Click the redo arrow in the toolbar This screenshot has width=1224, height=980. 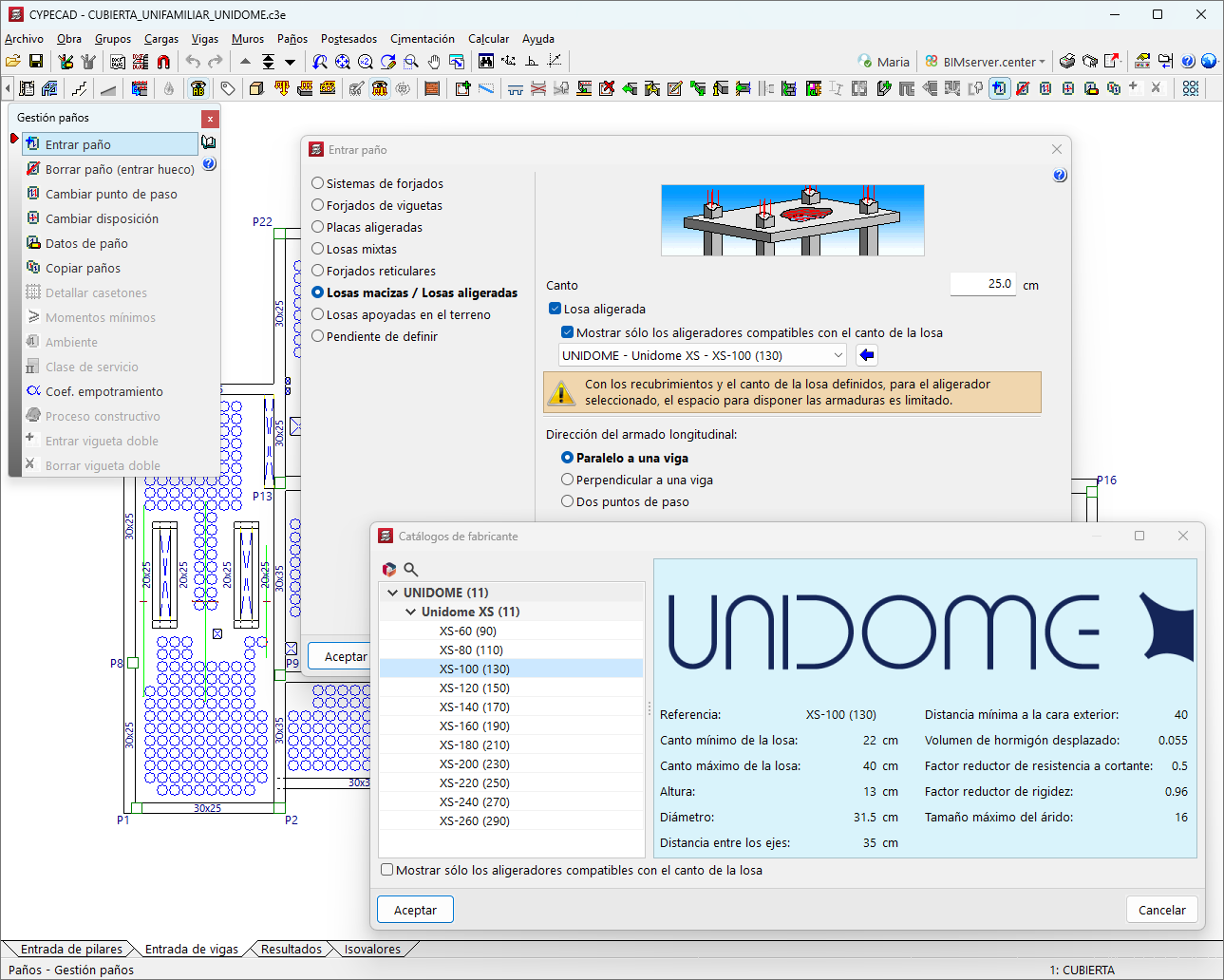point(216,62)
